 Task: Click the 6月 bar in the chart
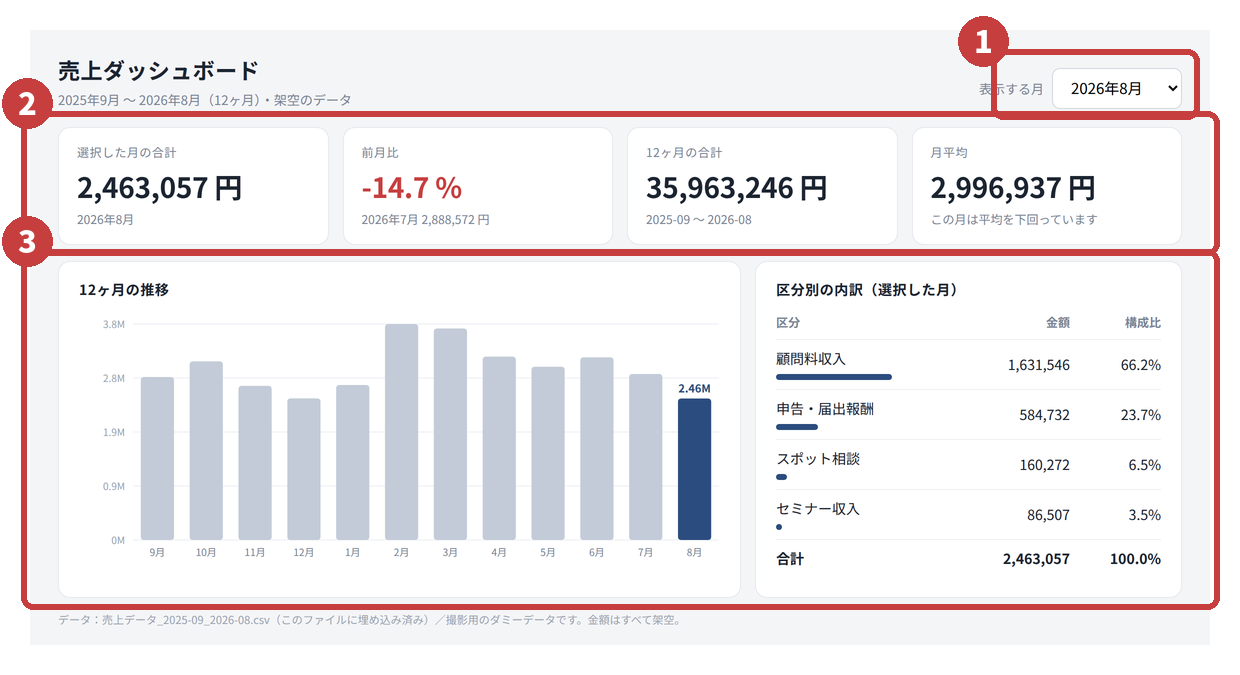pos(597,449)
